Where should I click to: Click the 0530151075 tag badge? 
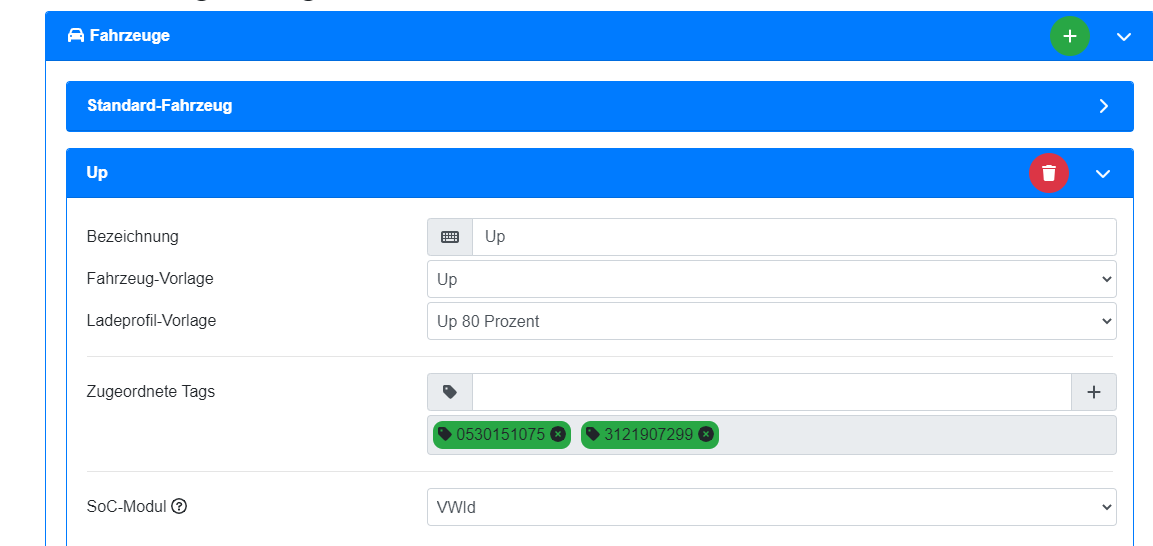click(499, 434)
